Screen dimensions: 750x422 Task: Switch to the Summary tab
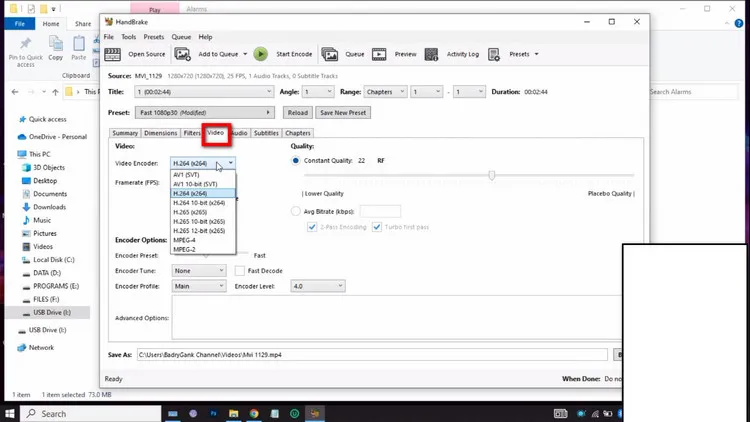click(125, 133)
